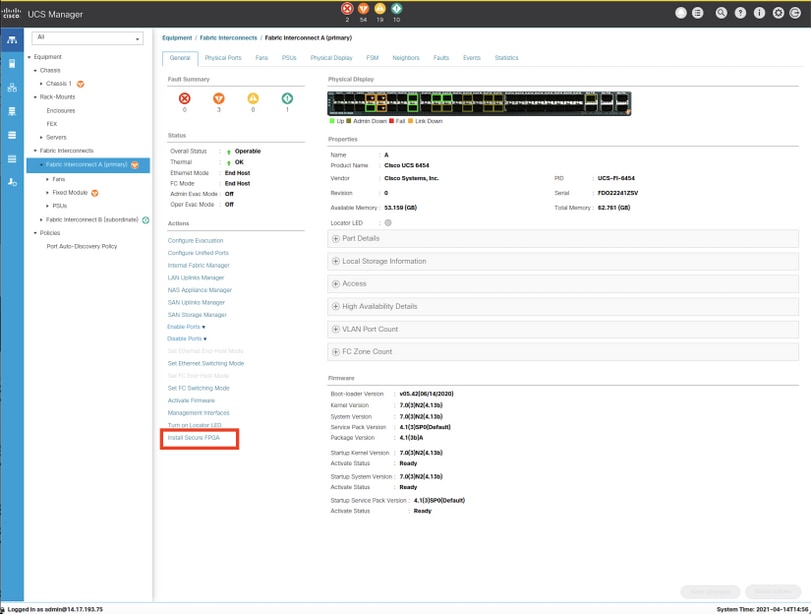Screen dimensions: 811x614
Task: Open the settings gear icon
Action: pos(778,13)
